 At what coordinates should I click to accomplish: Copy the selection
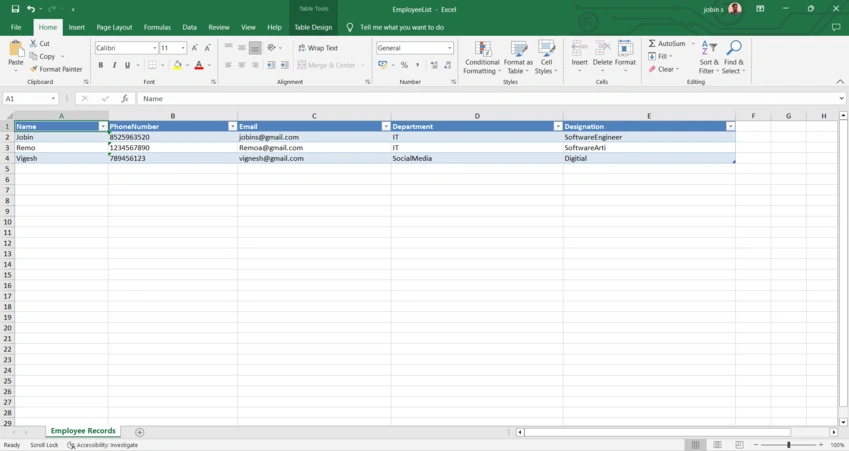[x=42, y=56]
